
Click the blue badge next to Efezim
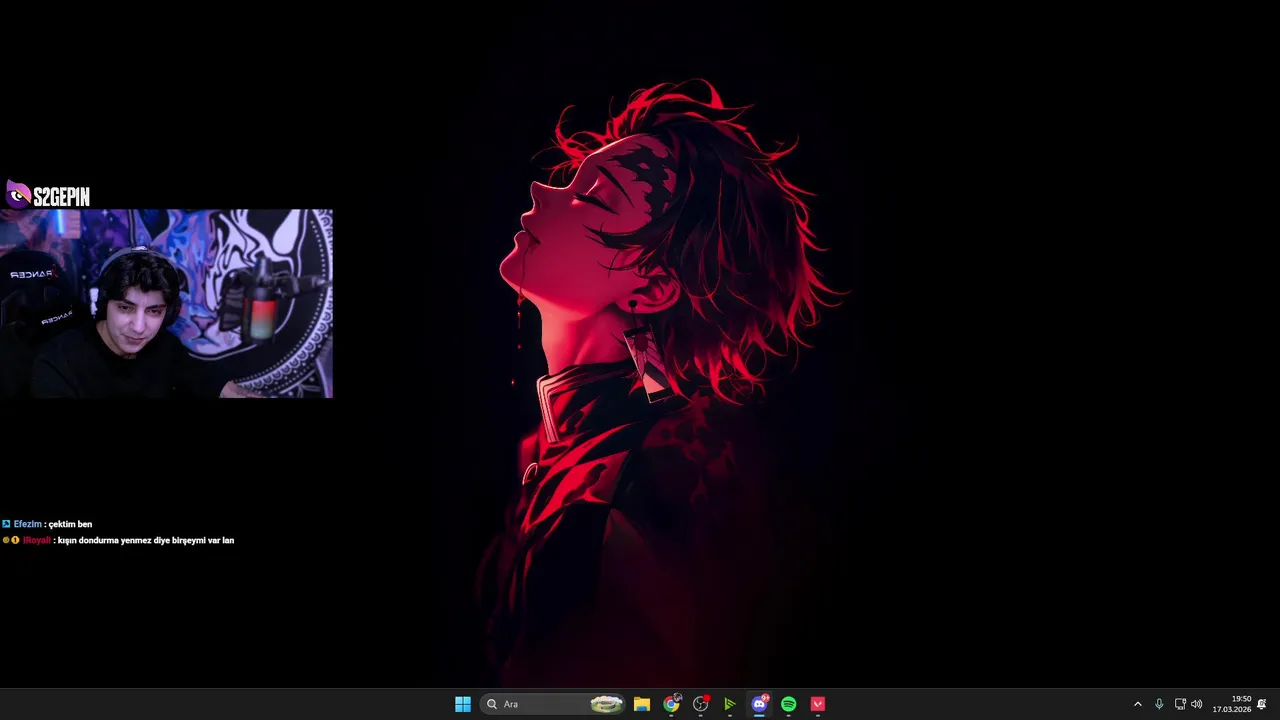click(6, 524)
